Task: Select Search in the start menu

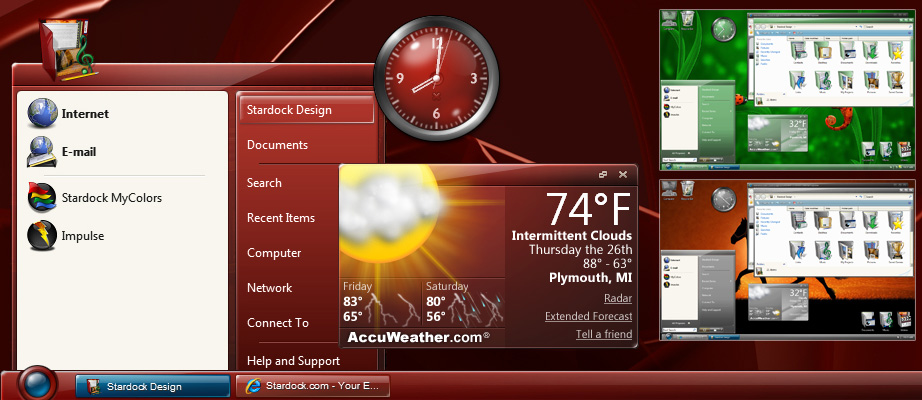Action: (264, 183)
